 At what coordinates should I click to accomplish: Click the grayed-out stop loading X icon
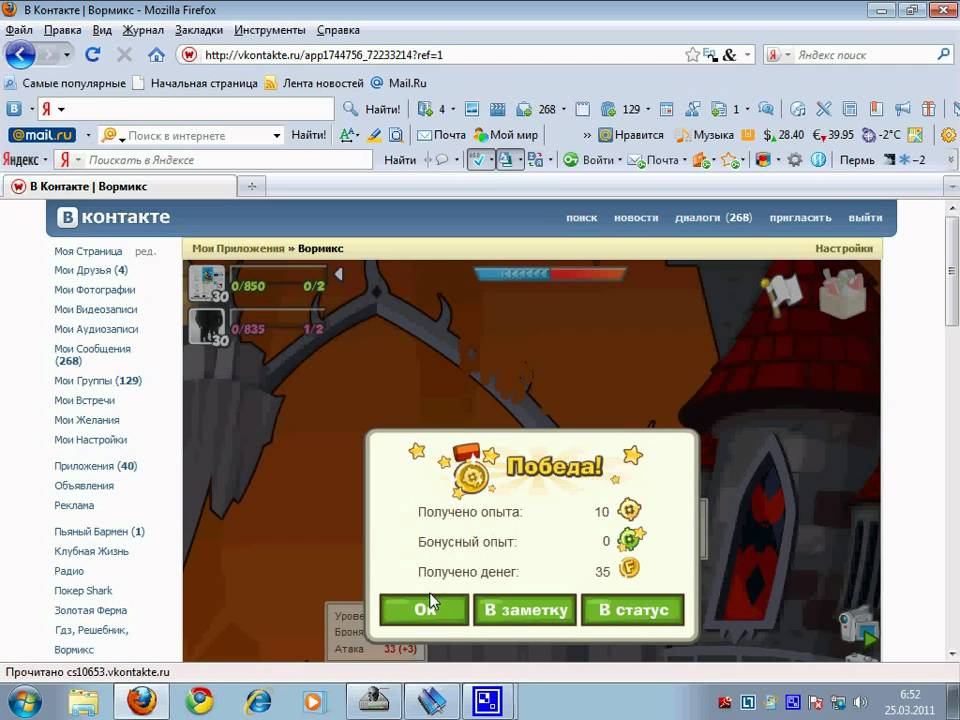coord(124,55)
